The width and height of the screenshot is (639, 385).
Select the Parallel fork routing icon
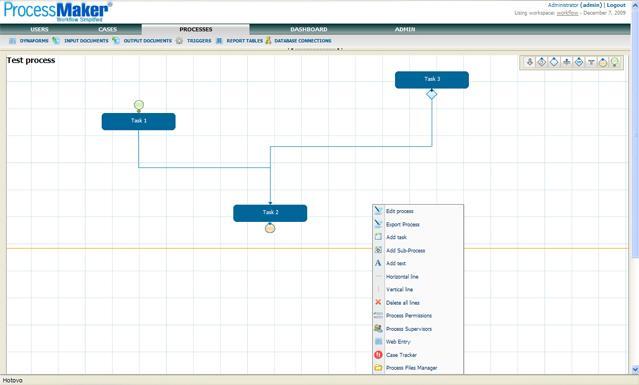click(566, 62)
